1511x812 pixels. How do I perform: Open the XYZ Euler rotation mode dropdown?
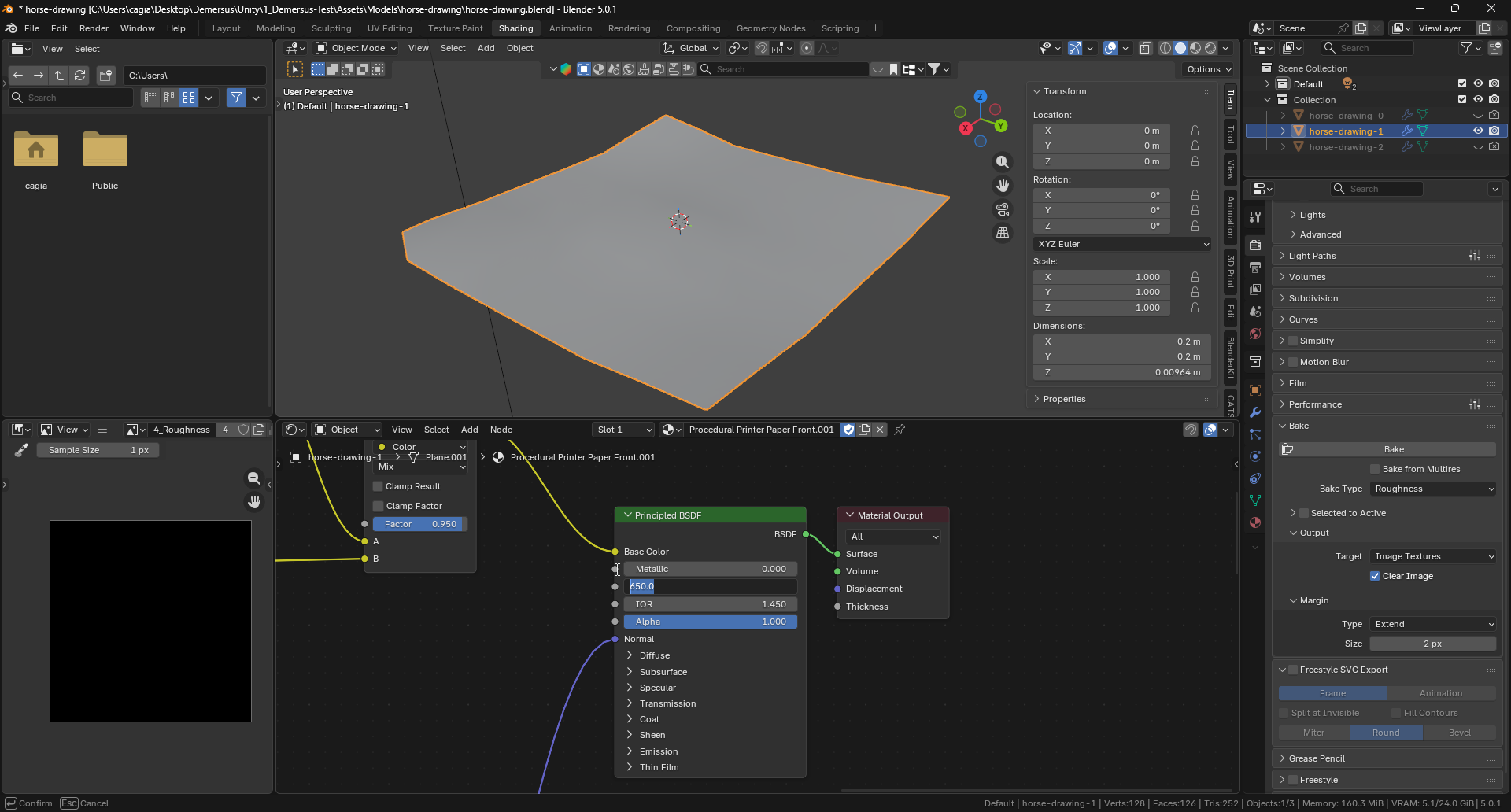tap(1122, 244)
